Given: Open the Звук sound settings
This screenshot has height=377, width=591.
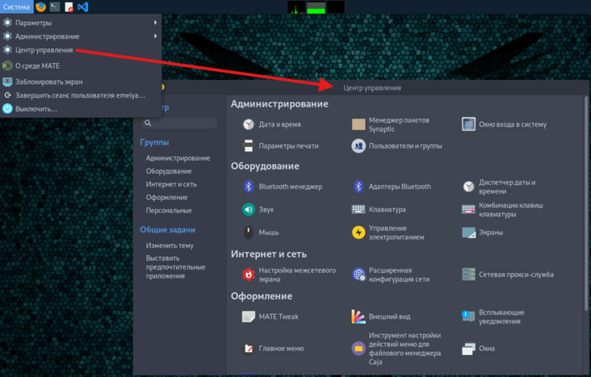Looking at the screenshot, I should [x=259, y=210].
